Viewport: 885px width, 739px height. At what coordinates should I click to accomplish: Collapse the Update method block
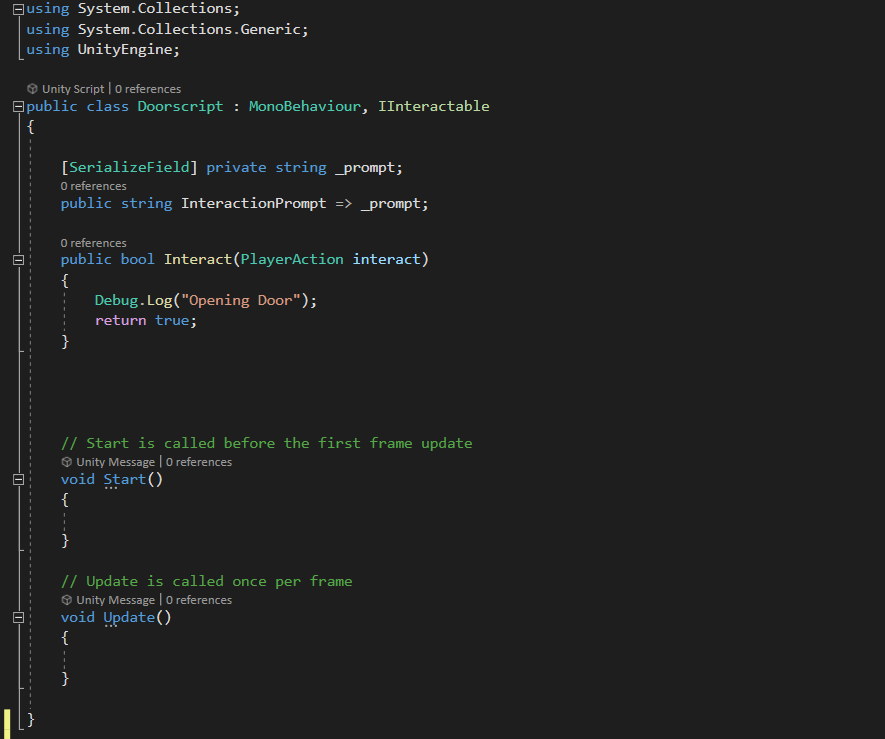(19, 618)
